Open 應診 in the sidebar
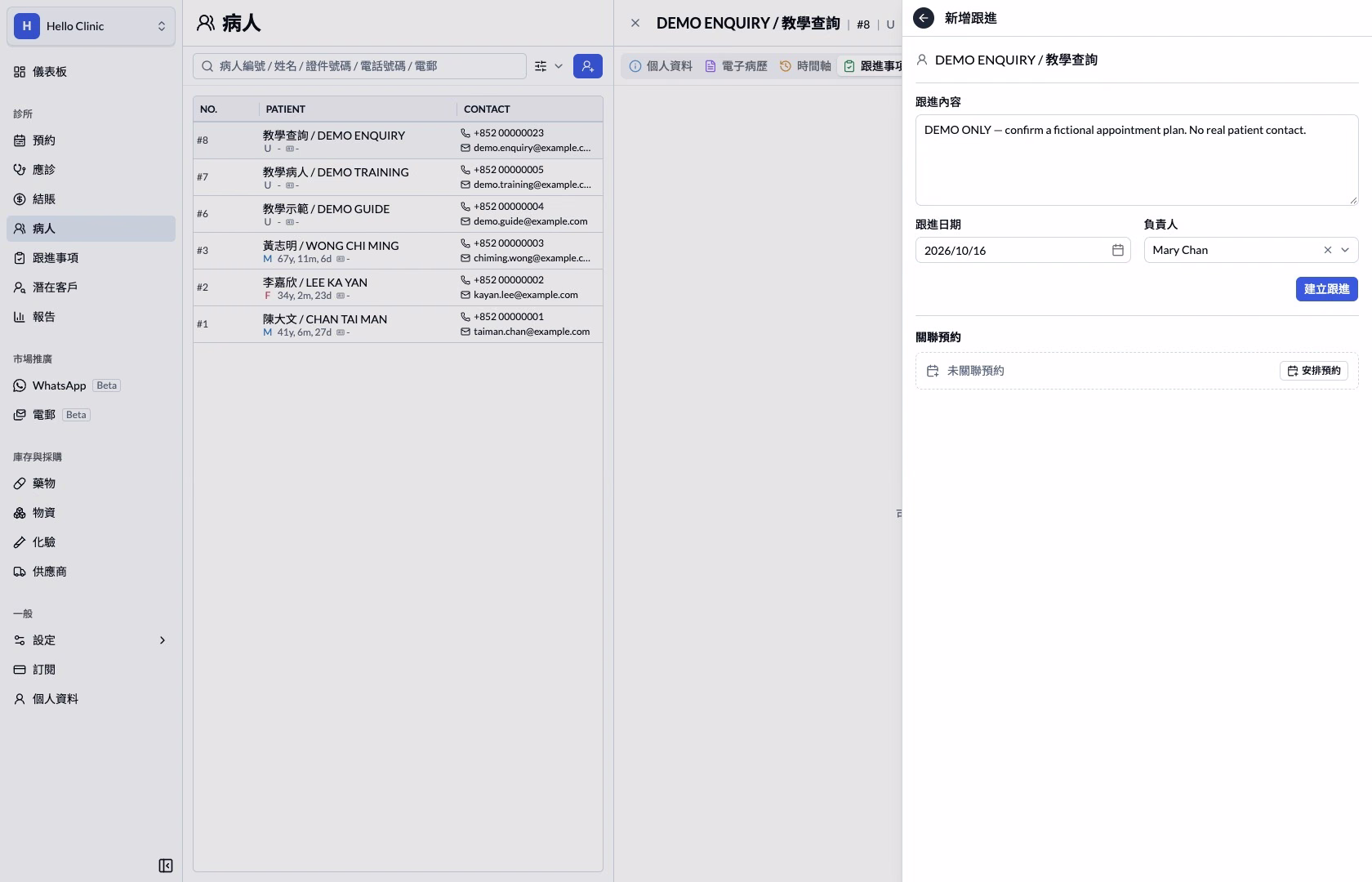Screen dimensions: 1372x882 [x=91, y=170]
